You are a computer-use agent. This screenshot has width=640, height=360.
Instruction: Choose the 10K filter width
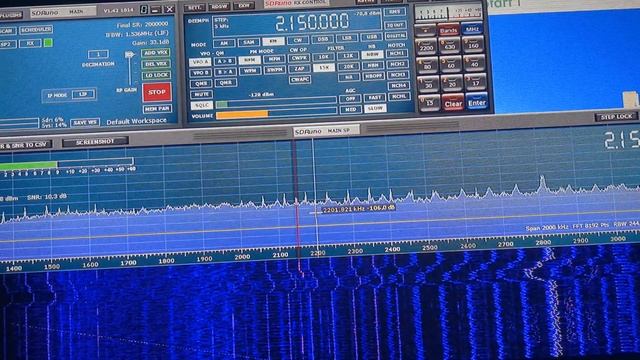(x=324, y=57)
